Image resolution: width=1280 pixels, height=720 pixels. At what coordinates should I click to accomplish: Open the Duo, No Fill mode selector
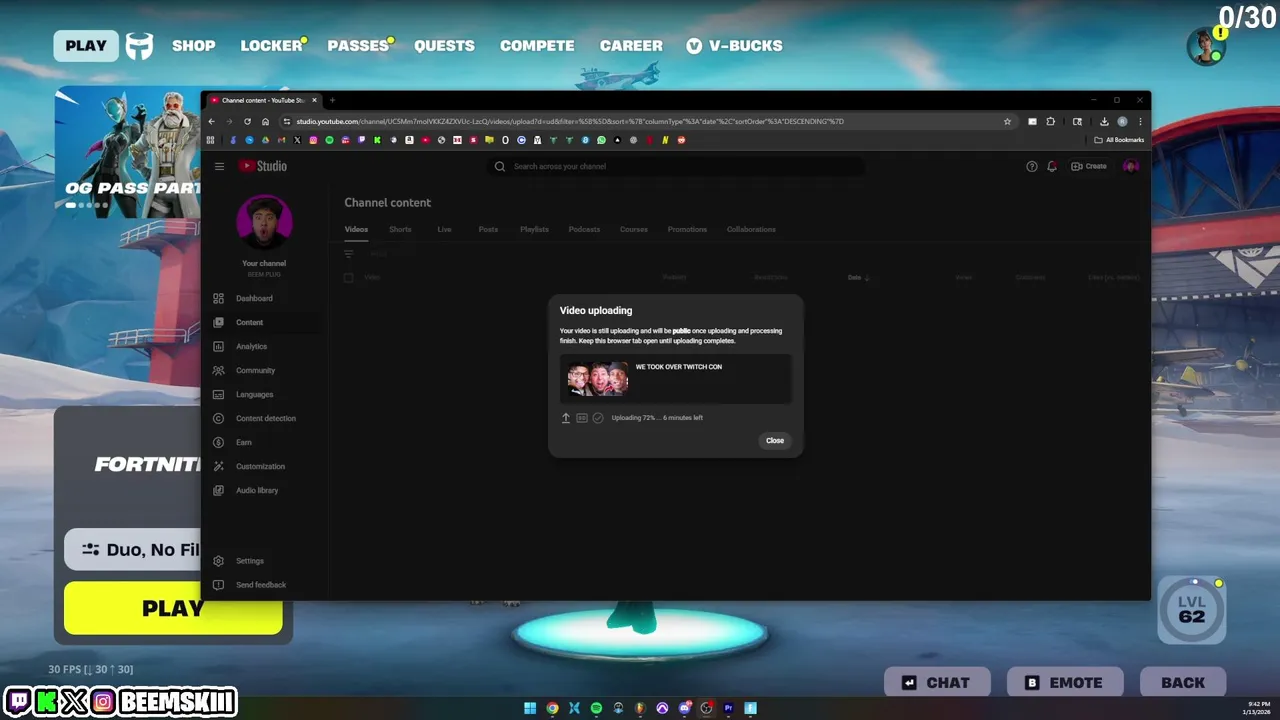[x=133, y=549]
